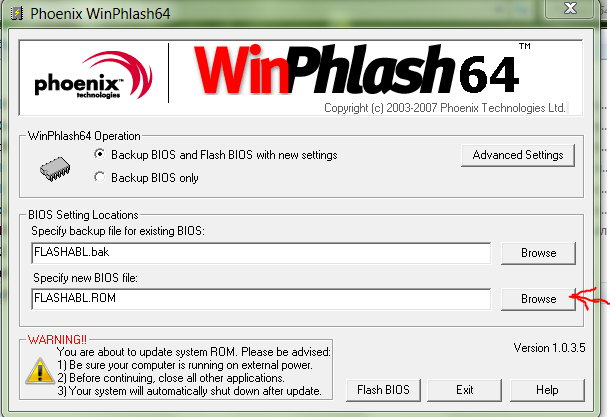Exit the WinPhlash64 application
Screen dimensions: 610x417
[465, 390]
